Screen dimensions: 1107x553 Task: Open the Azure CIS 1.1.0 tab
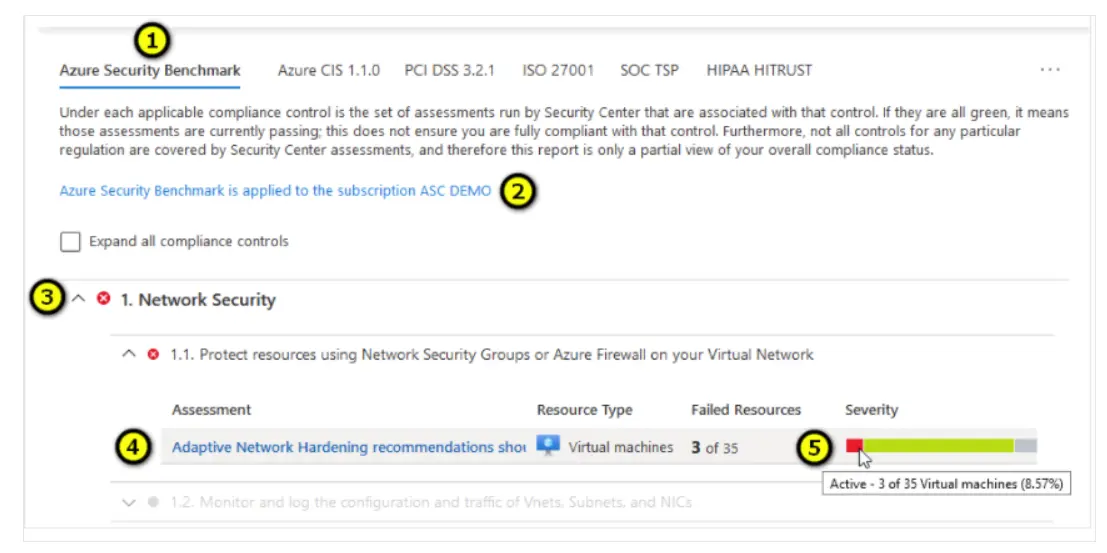point(328,71)
